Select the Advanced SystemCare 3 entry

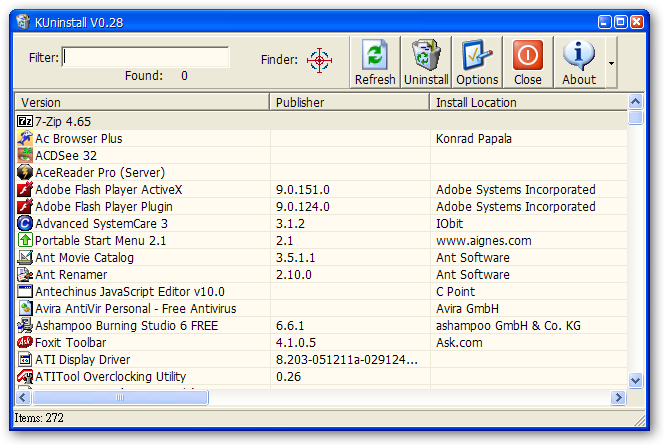coord(102,223)
